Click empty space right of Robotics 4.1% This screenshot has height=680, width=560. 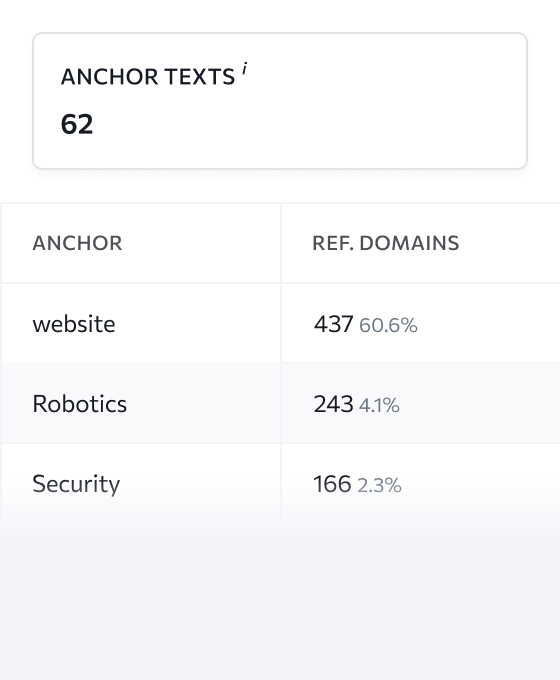pyautogui.click(x=479, y=404)
